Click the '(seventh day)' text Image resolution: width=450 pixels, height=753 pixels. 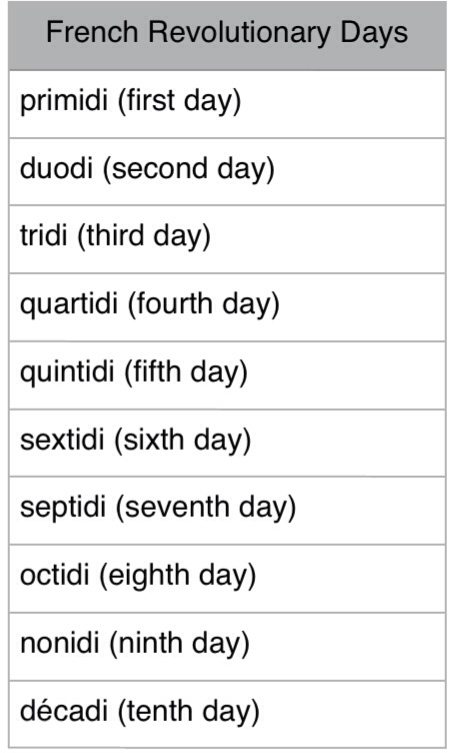pos(206,509)
